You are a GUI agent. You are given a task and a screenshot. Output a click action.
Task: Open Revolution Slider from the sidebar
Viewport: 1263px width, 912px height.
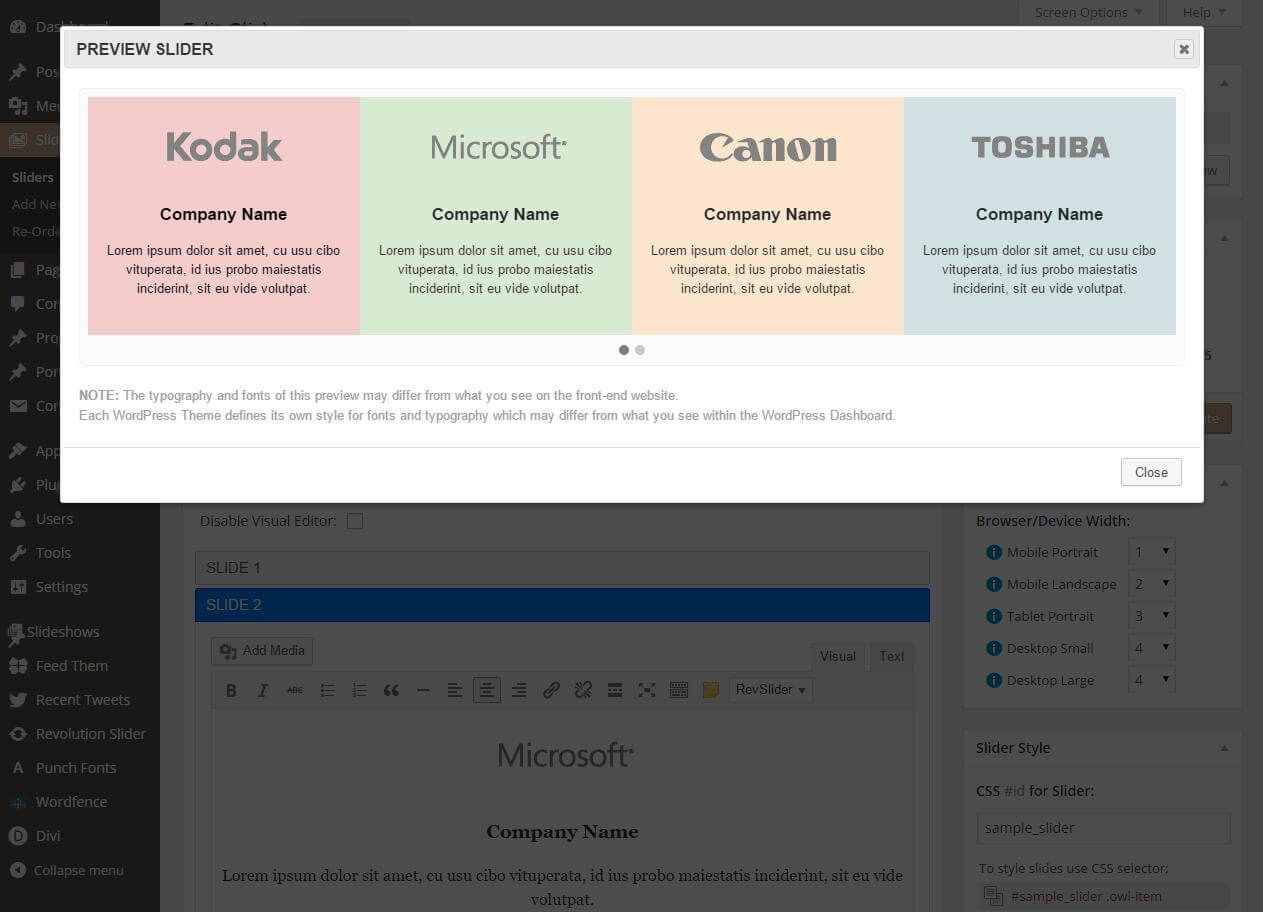point(88,733)
